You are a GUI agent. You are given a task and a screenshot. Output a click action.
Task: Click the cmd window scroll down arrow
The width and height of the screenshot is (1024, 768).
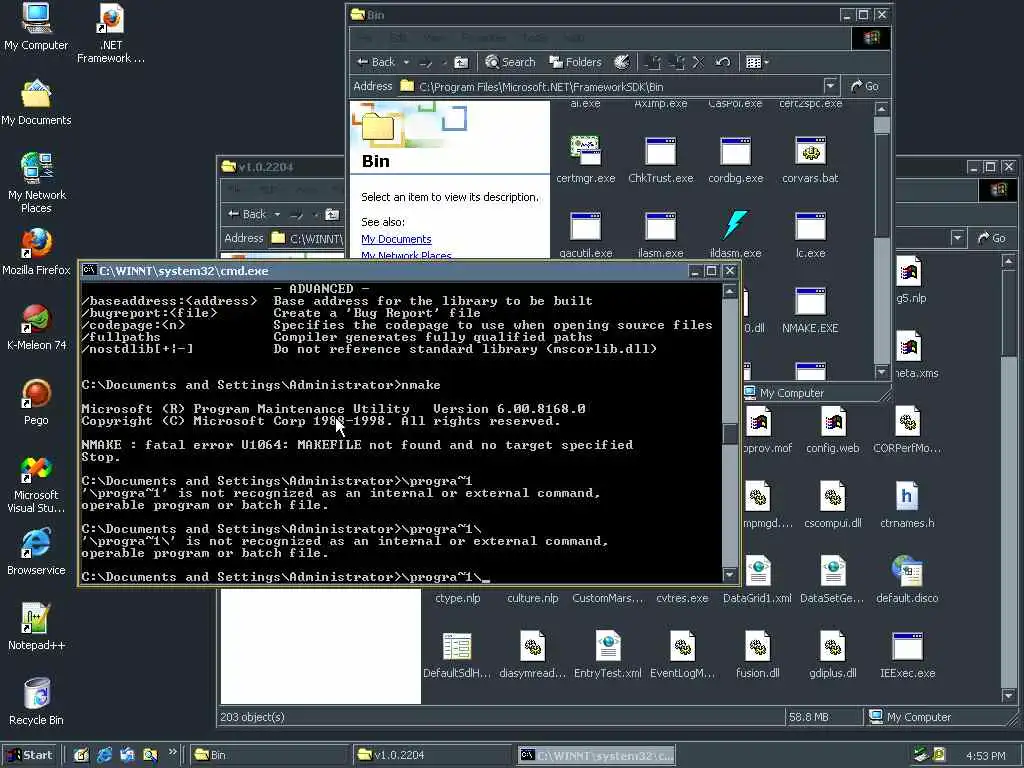[x=730, y=575]
